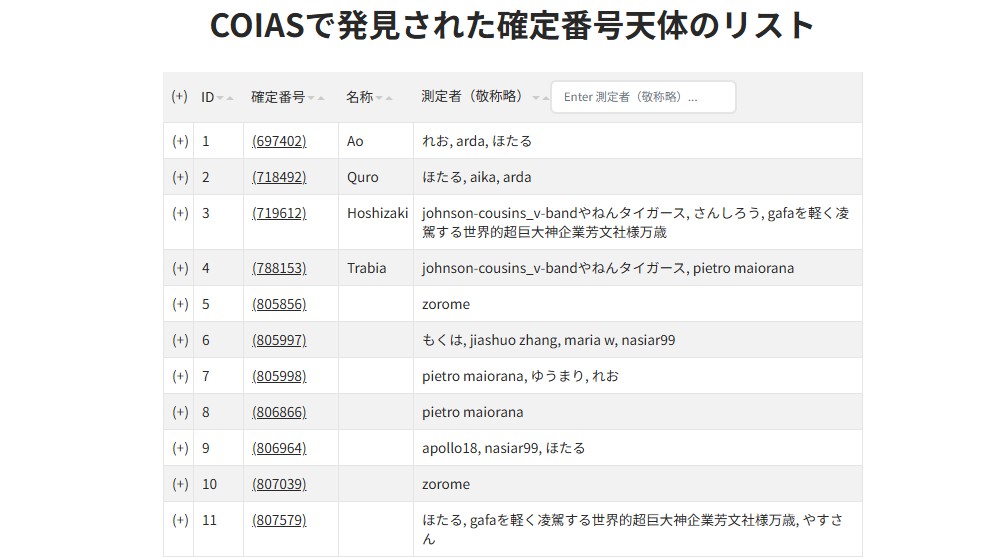Click the 名称 header label
This screenshot has width=1003, height=557.
point(359,97)
